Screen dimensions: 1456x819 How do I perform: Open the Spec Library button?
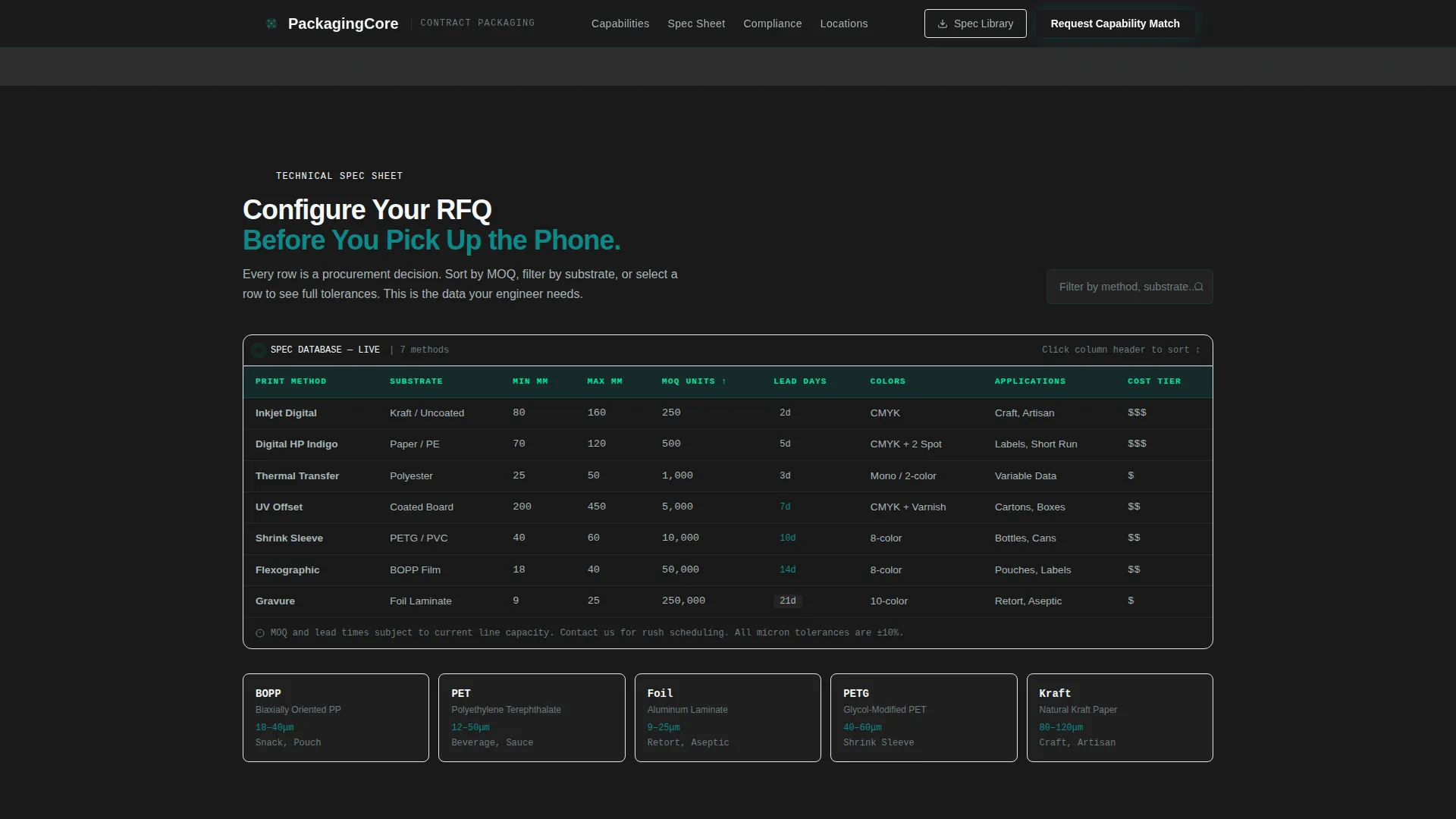[x=975, y=24]
